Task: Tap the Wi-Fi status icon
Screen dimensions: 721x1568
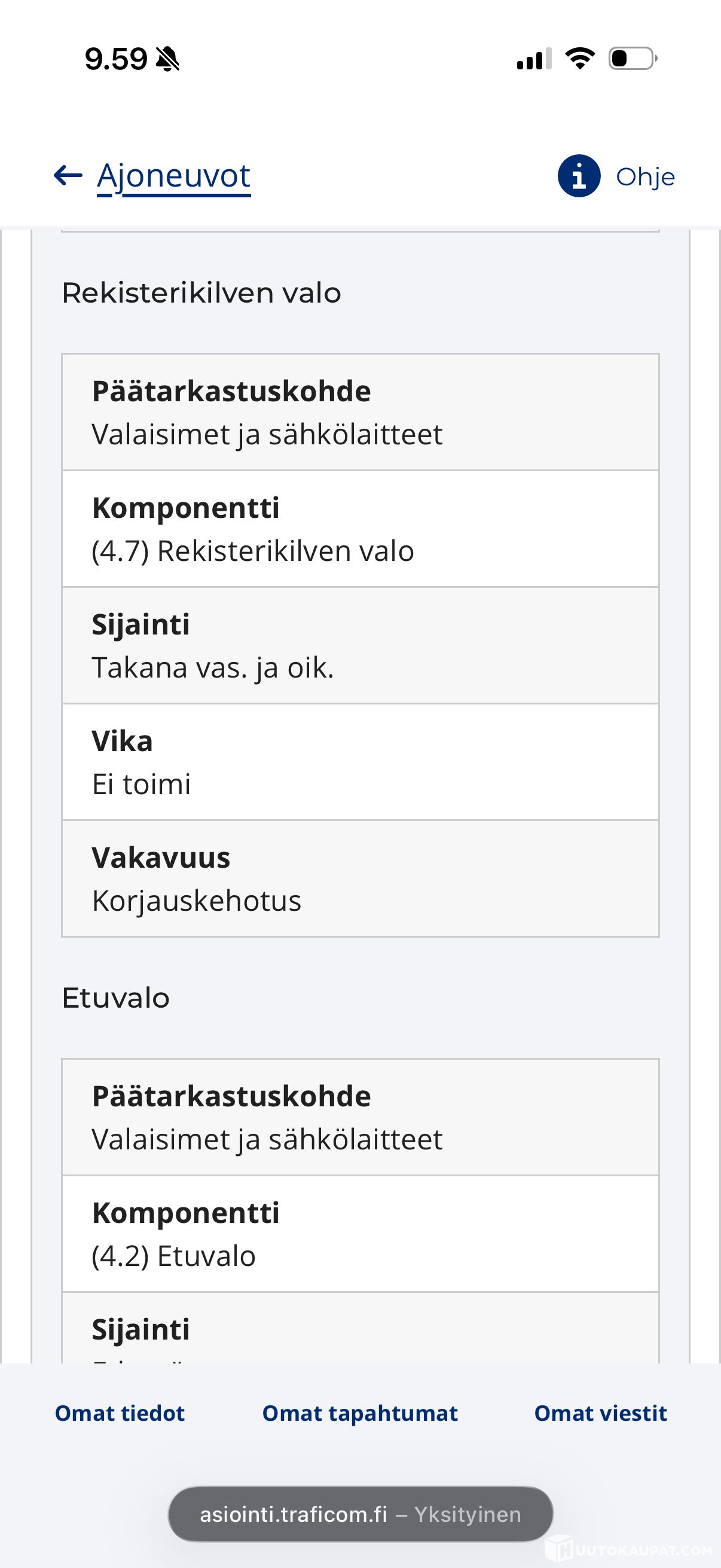Action: click(580, 59)
